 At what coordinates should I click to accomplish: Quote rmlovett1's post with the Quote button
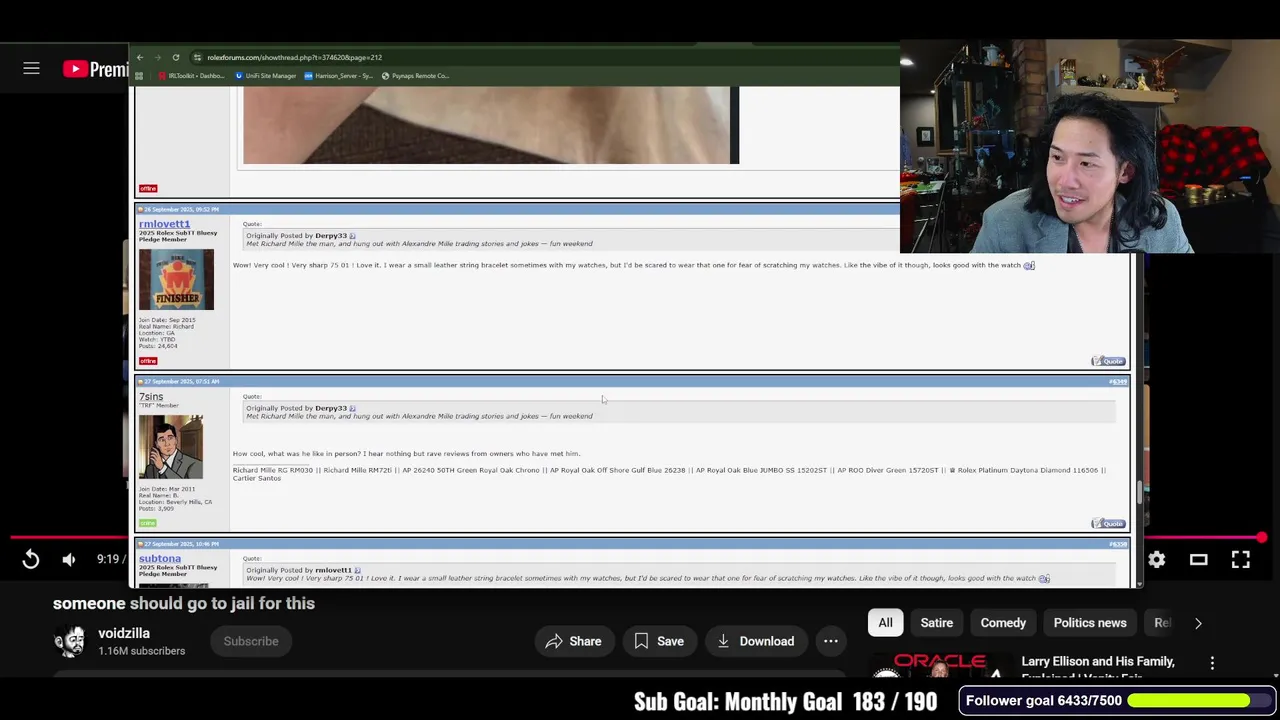tap(1108, 361)
